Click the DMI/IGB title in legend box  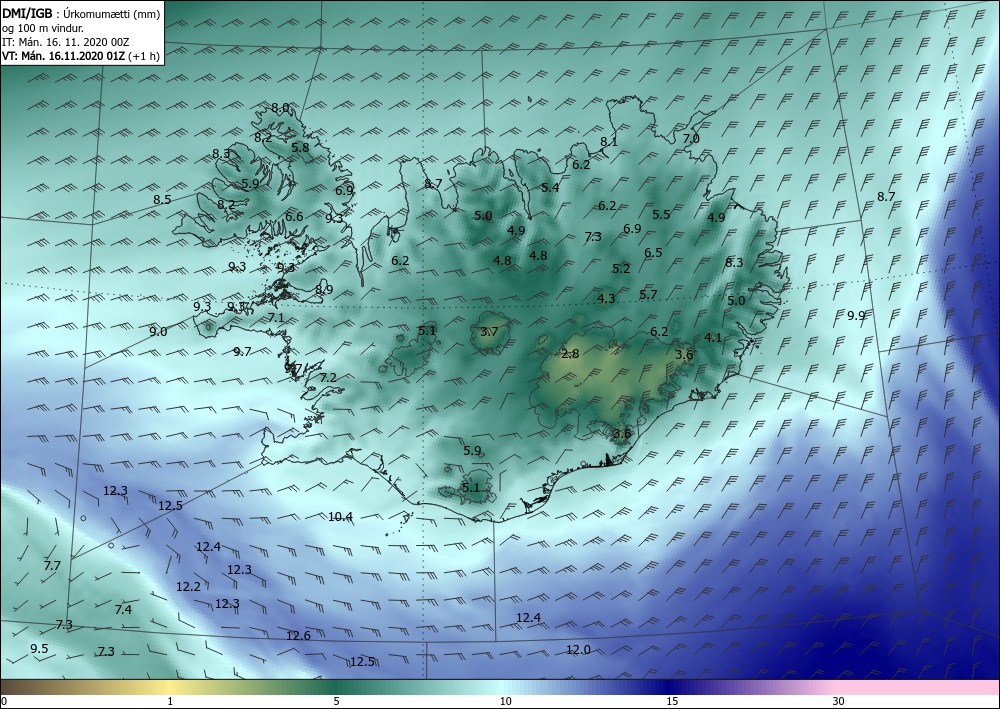click(x=25, y=13)
